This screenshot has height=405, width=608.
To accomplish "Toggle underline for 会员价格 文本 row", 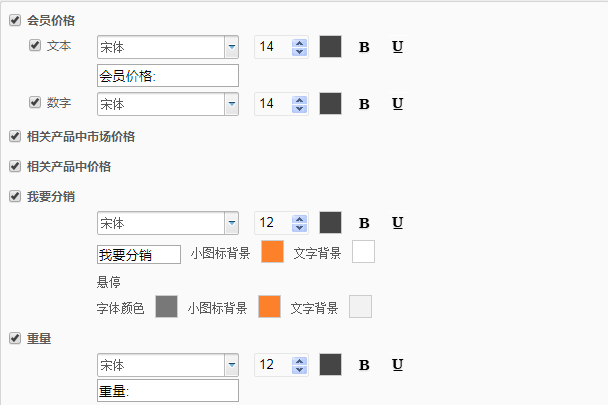I will (397, 47).
